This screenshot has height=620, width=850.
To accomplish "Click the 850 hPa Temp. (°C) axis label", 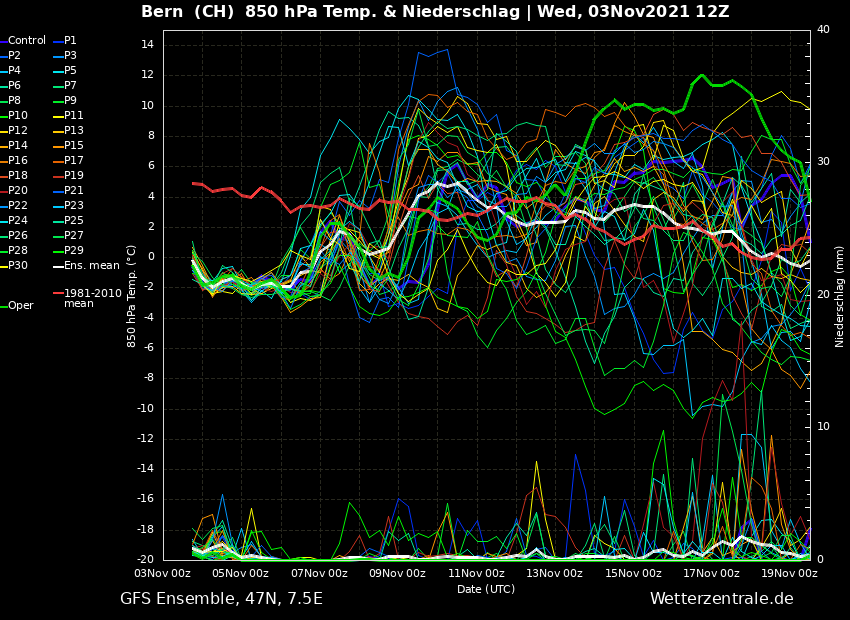I will click(x=132, y=296).
